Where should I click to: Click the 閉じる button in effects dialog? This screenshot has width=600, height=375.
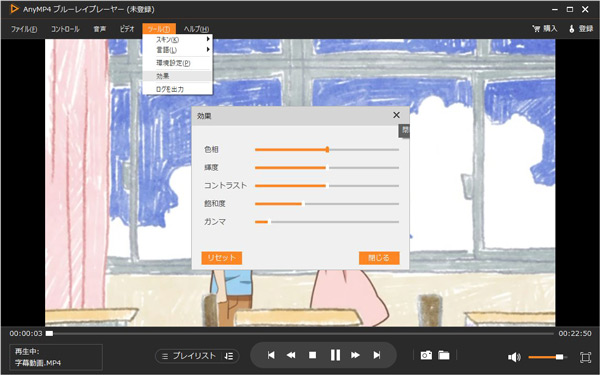pyautogui.click(x=379, y=258)
